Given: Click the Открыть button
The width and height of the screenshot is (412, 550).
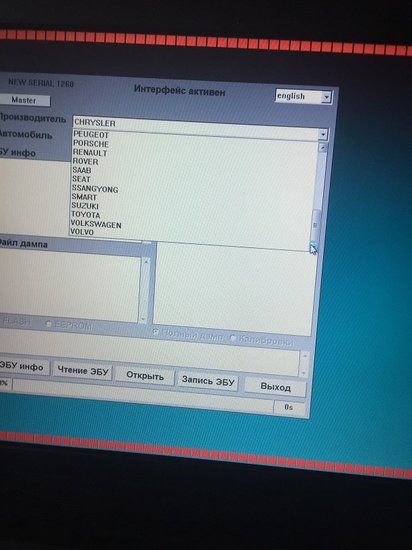Looking at the screenshot, I should tap(145, 376).
